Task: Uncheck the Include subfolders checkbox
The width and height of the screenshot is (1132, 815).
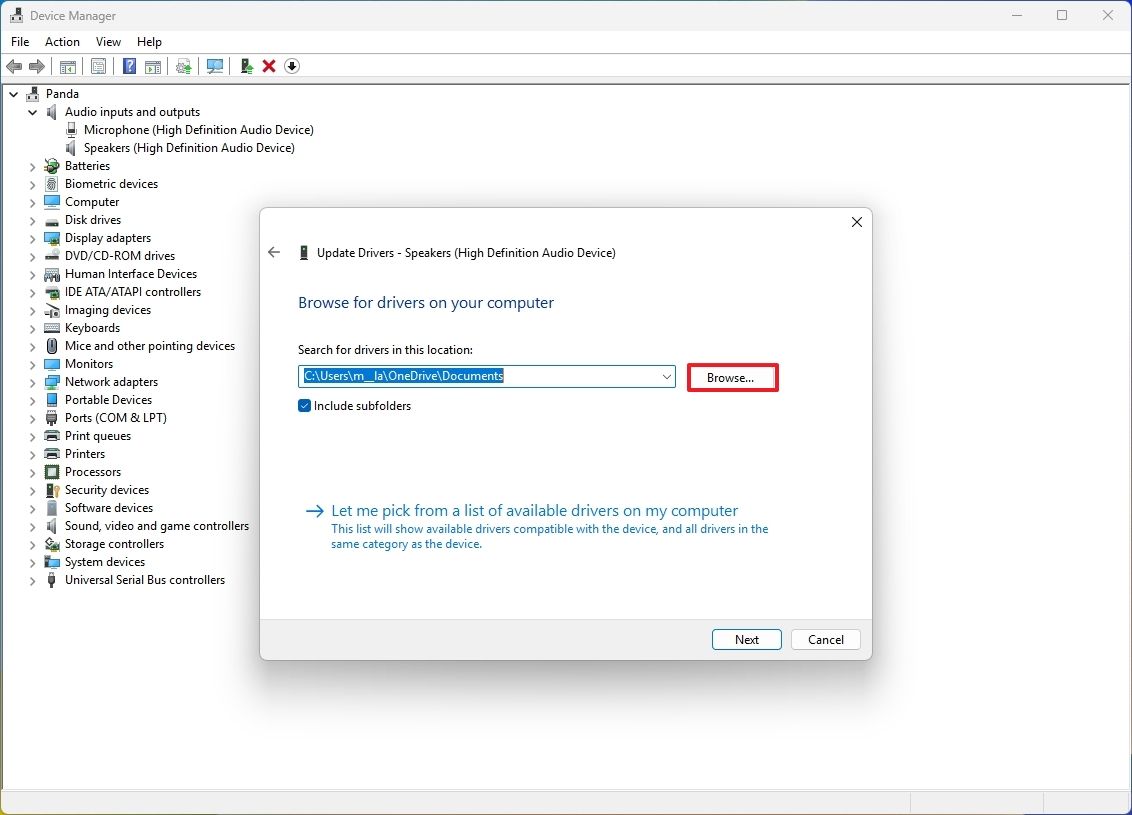Action: pos(304,405)
